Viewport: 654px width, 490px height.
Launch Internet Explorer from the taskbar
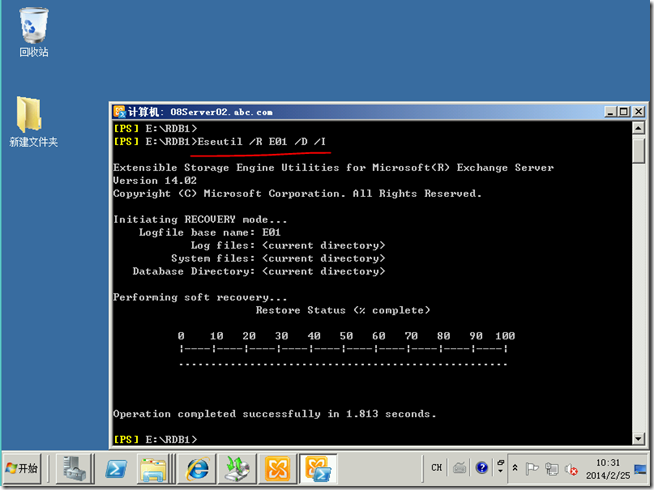pyautogui.click(x=197, y=468)
